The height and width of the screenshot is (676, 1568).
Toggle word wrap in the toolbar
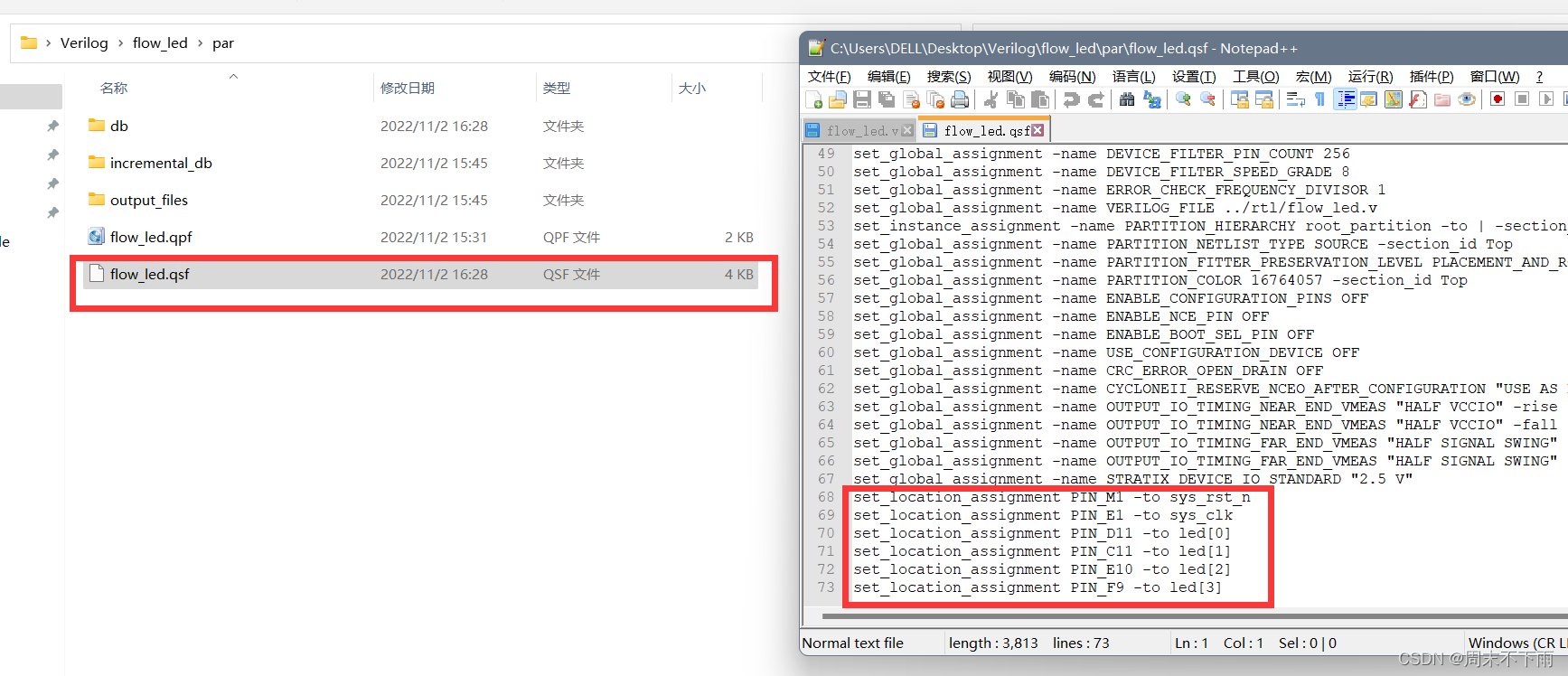tap(1296, 99)
